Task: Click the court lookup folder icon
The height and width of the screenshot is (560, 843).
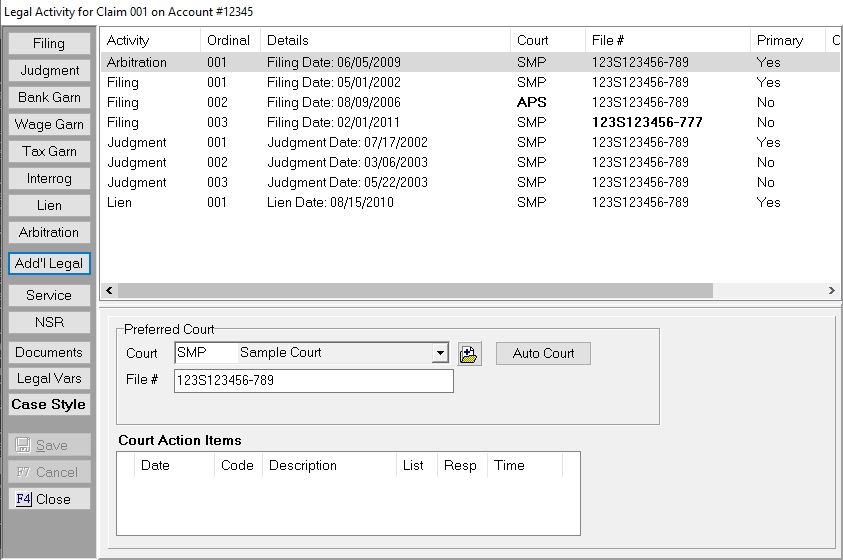Action: coord(470,354)
